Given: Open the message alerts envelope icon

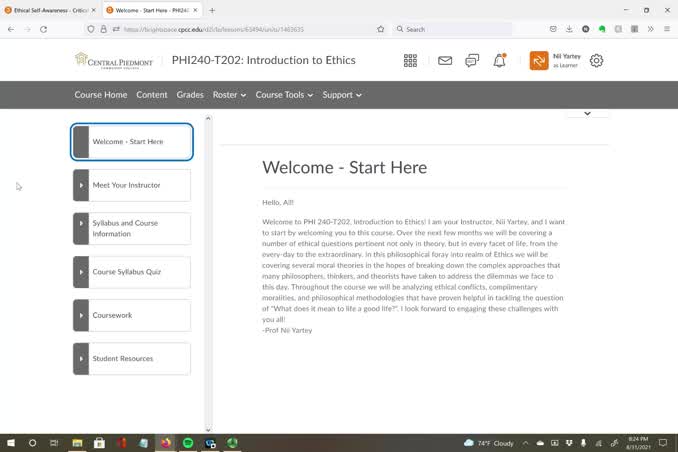Looking at the screenshot, I should pyautogui.click(x=445, y=61).
